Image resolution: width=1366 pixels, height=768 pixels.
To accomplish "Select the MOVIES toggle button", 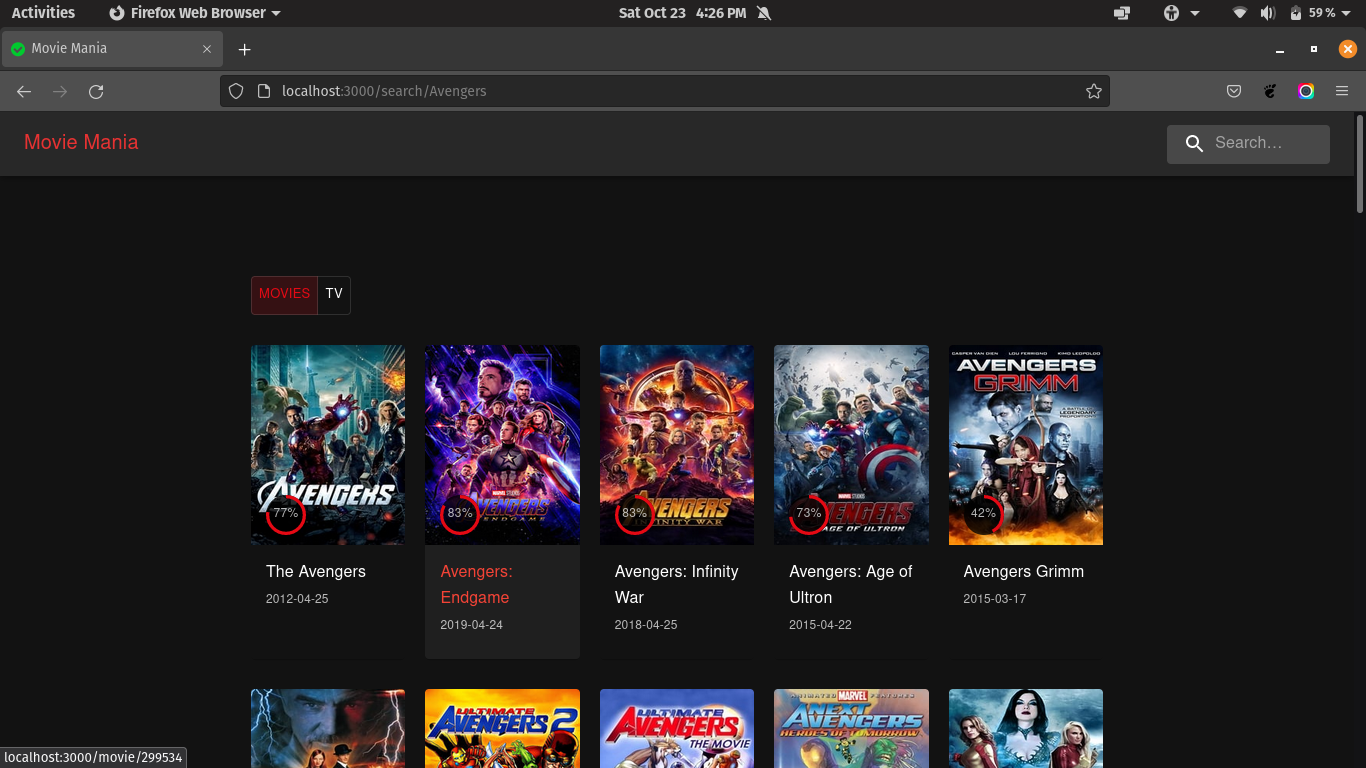I will click(x=284, y=294).
